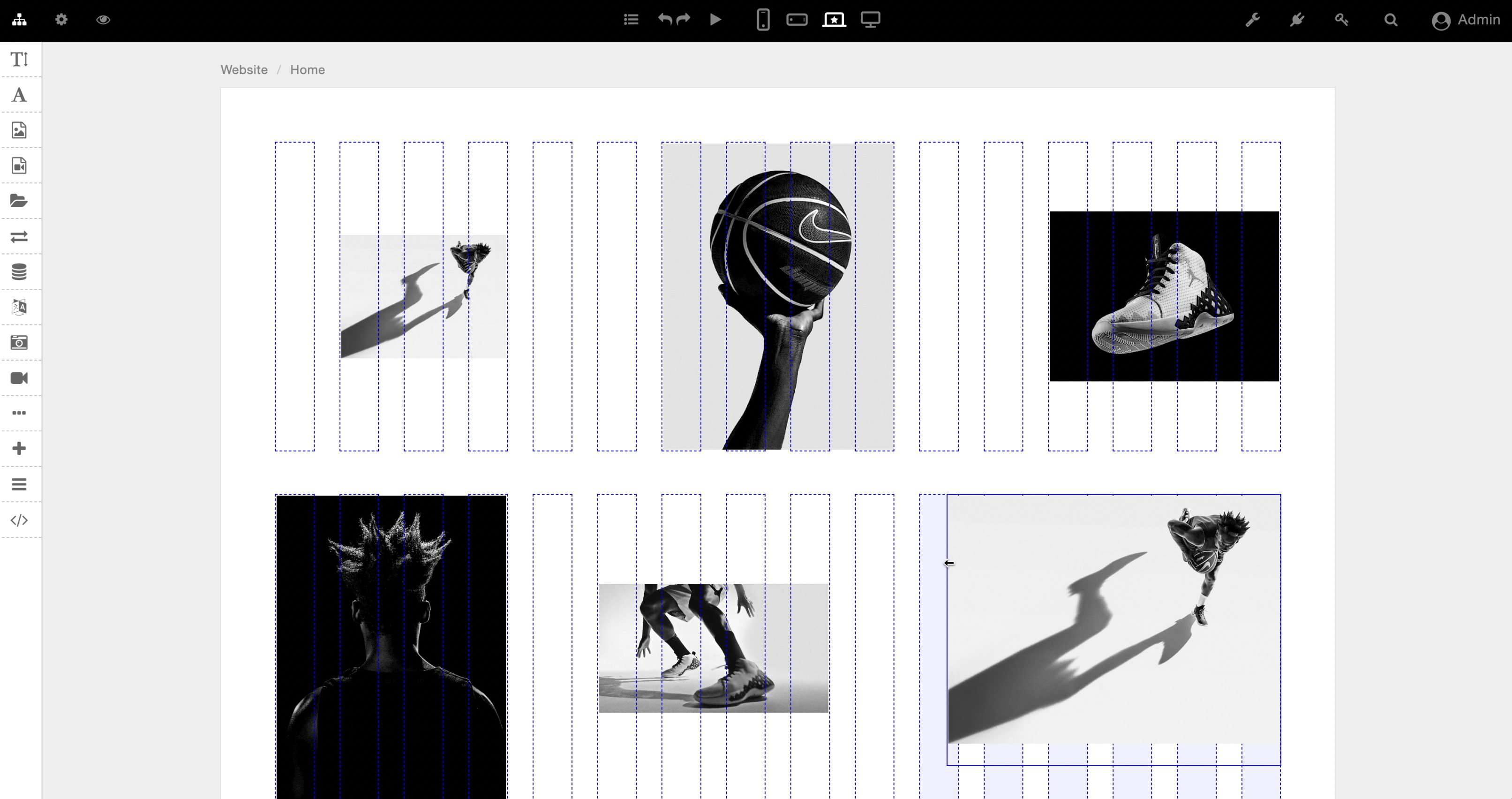This screenshot has width=1512, height=799.
Task: Open the translation language tool
Action: point(19,307)
